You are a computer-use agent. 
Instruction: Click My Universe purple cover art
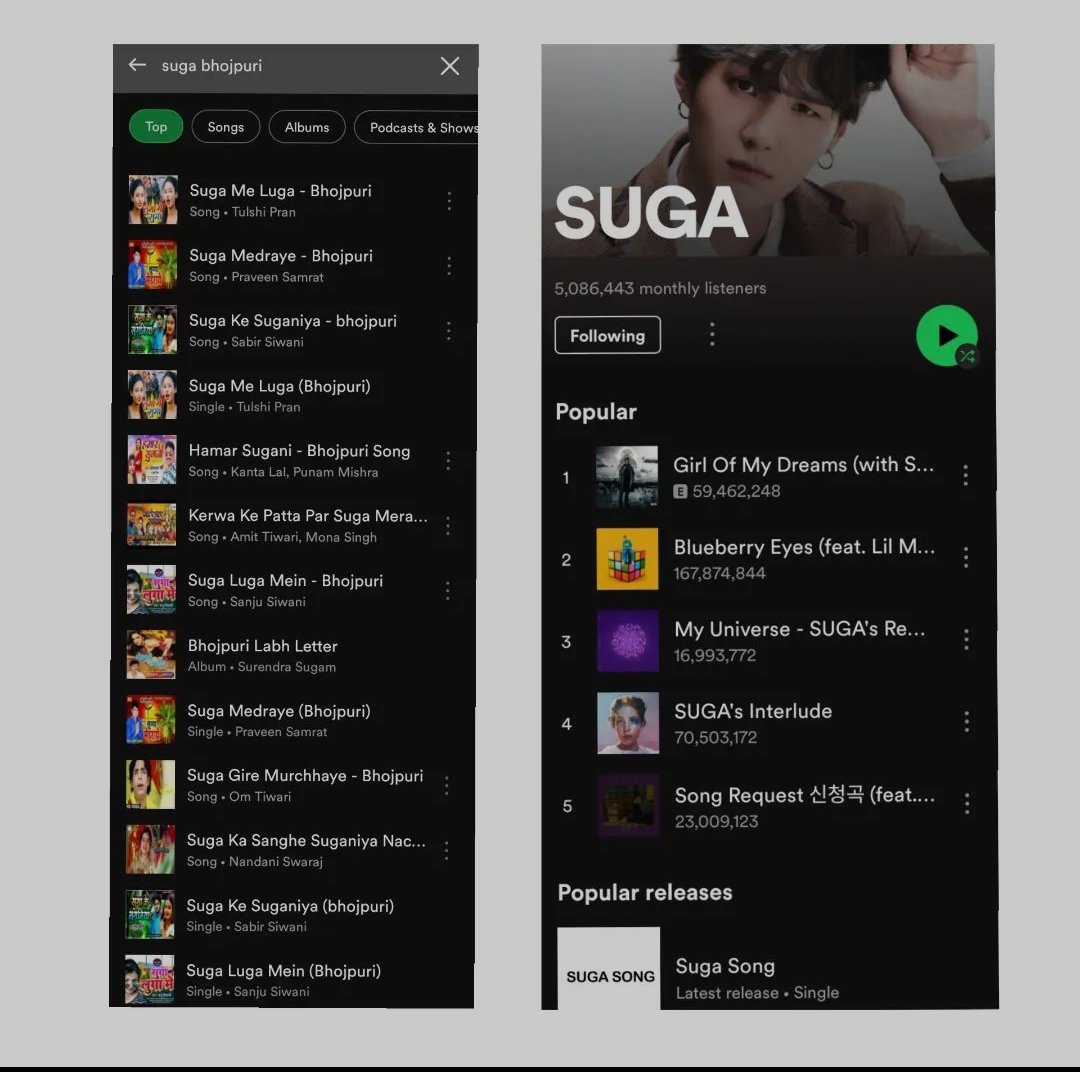click(627, 641)
